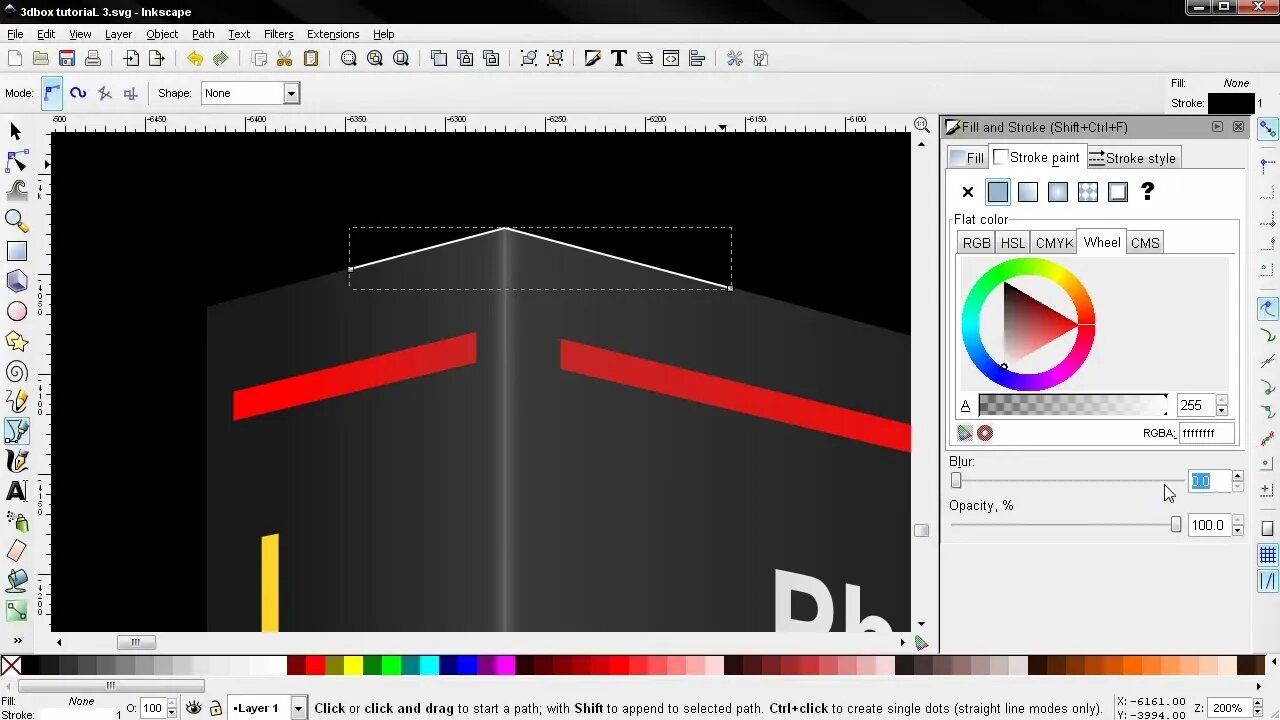Select the Calligraphy tool

coord(16,461)
